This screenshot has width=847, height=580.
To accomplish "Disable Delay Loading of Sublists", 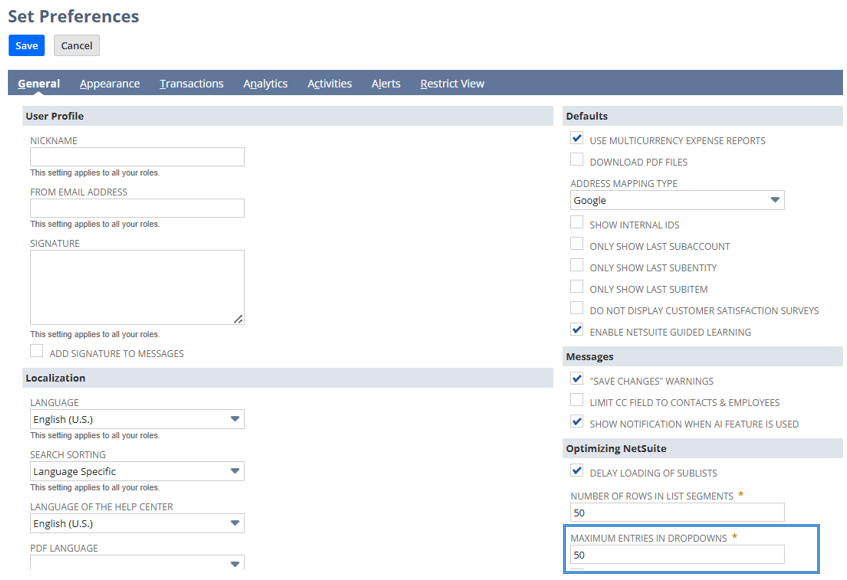I will [577, 471].
